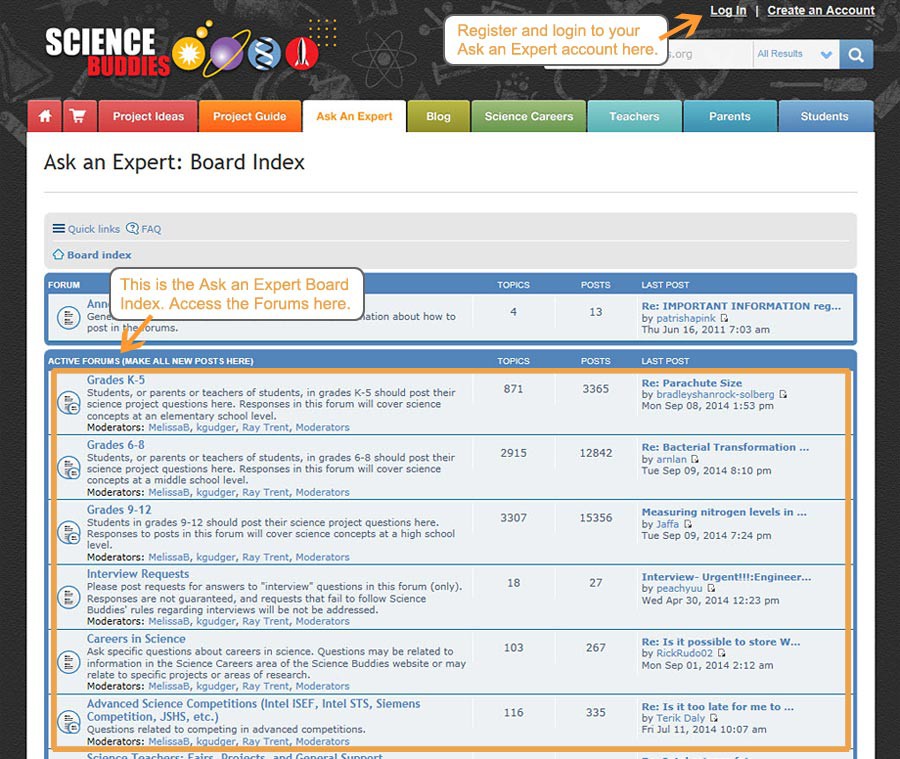The height and width of the screenshot is (759, 900).
Task: Click the Announcements forum icon
Action: click(x=69, y=317)
